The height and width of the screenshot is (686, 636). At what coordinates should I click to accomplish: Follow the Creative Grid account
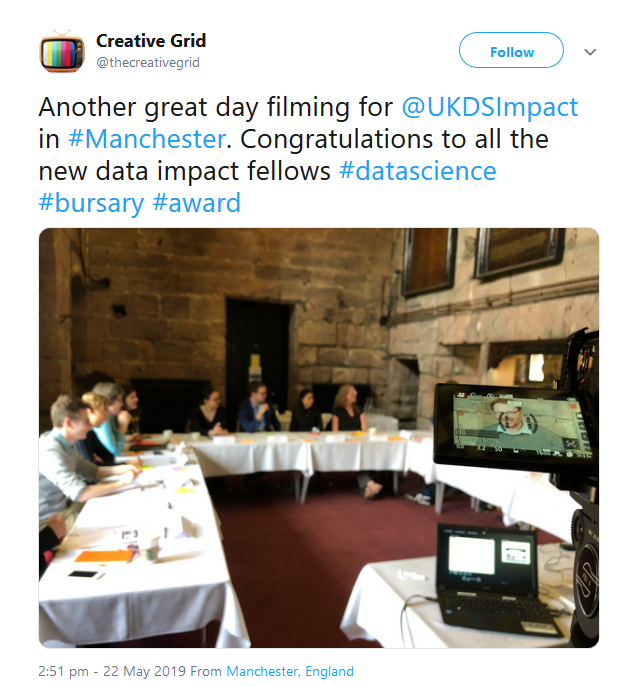tap(511, 50)
